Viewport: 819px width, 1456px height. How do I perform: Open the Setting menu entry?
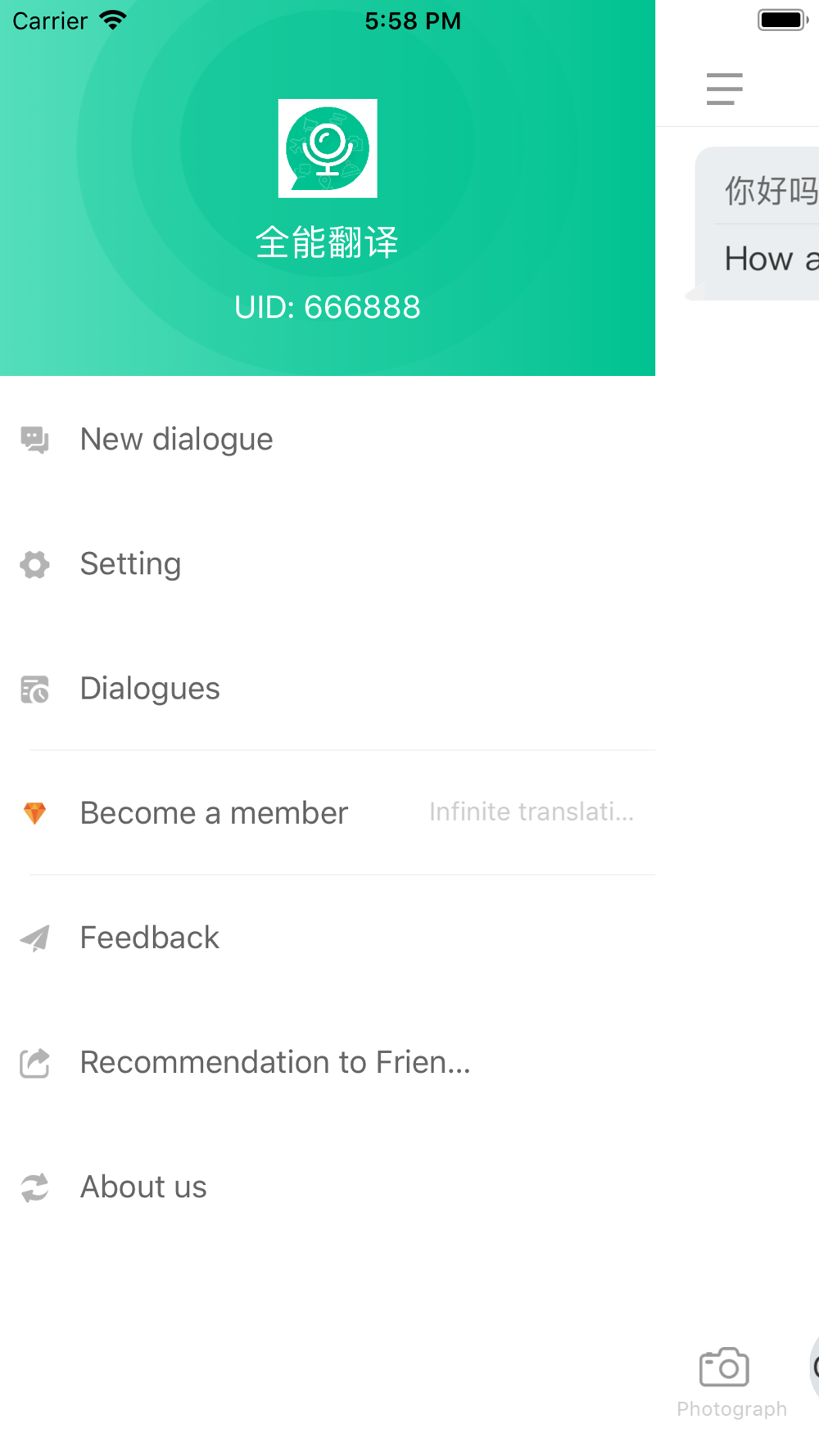pos(328,564)
